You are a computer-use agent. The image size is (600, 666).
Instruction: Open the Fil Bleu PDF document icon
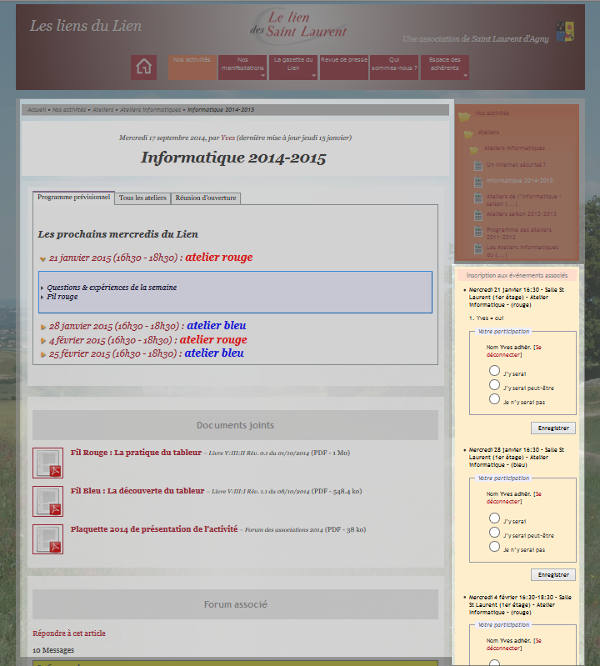click(x=48, y=501)
